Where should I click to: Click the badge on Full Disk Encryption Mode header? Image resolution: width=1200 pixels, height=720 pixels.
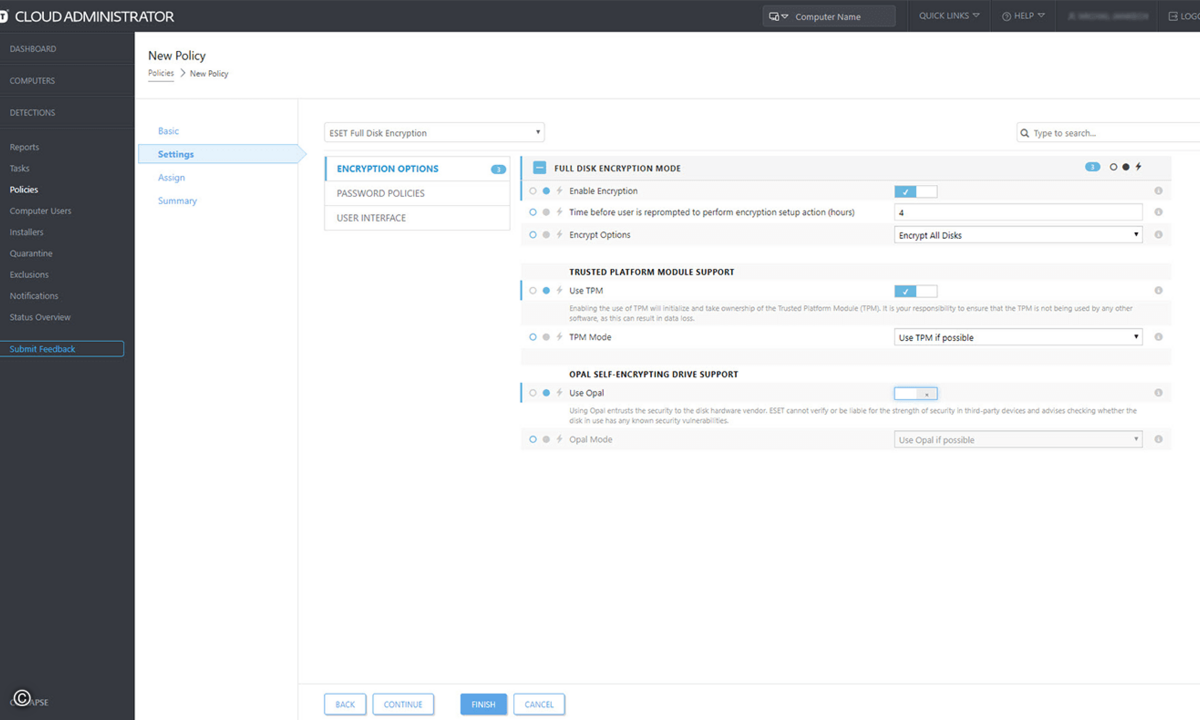[x=1093, y=167]
